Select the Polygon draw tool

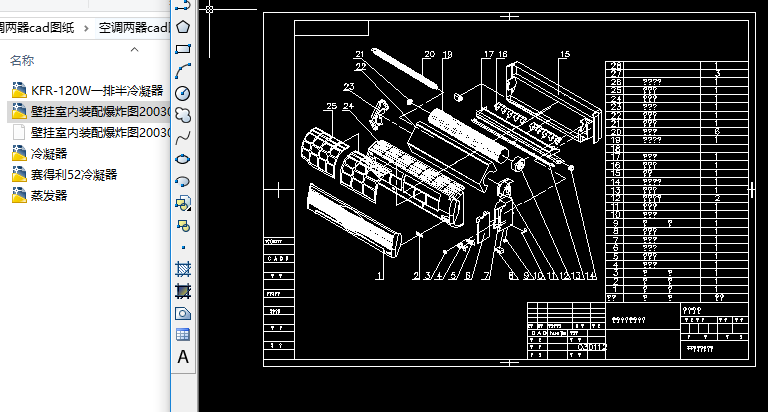click(x=183, y=27)
